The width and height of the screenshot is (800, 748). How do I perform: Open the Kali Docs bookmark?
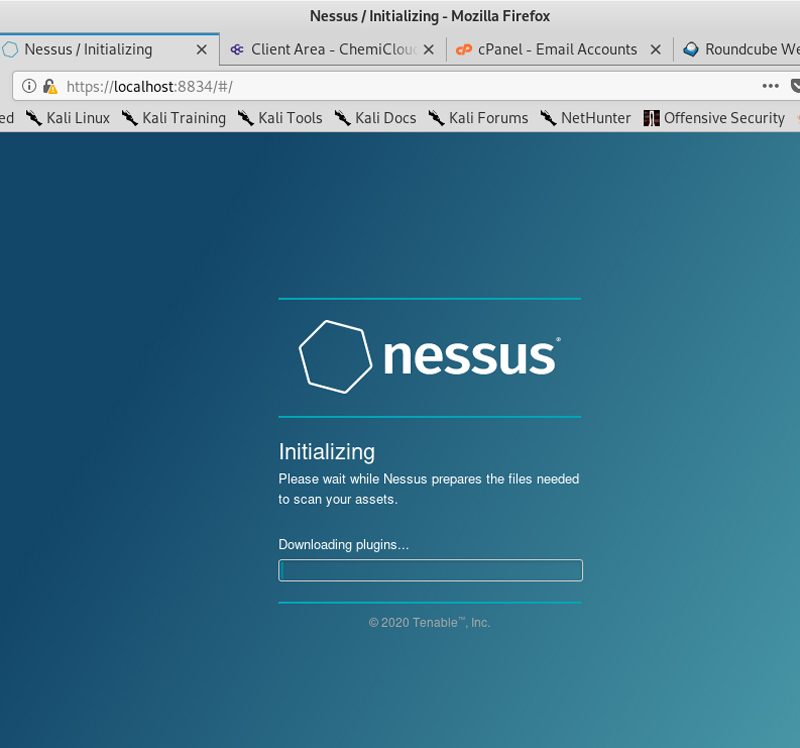click(375, 118)
